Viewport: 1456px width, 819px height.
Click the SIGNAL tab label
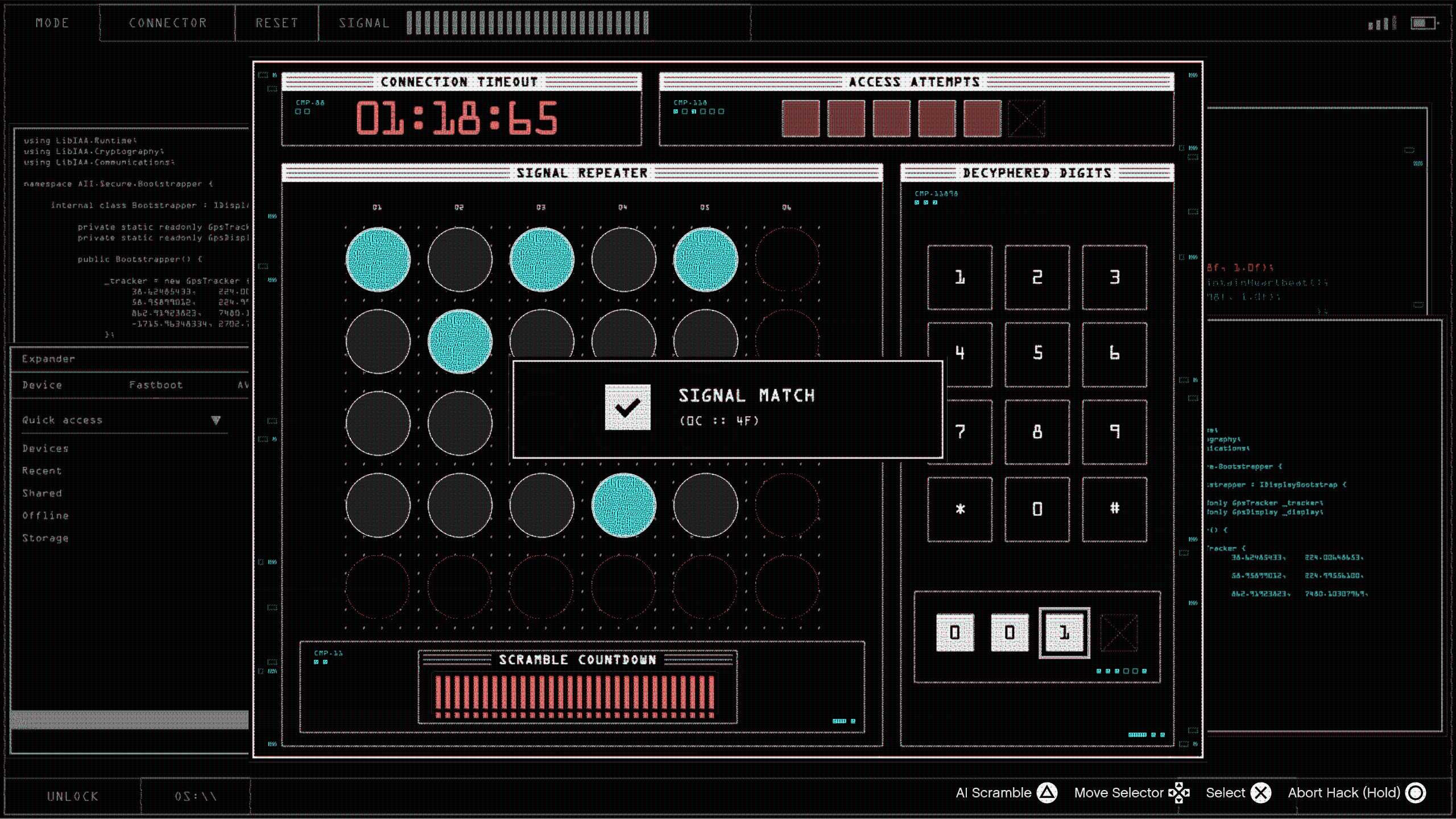coord(364,23)
